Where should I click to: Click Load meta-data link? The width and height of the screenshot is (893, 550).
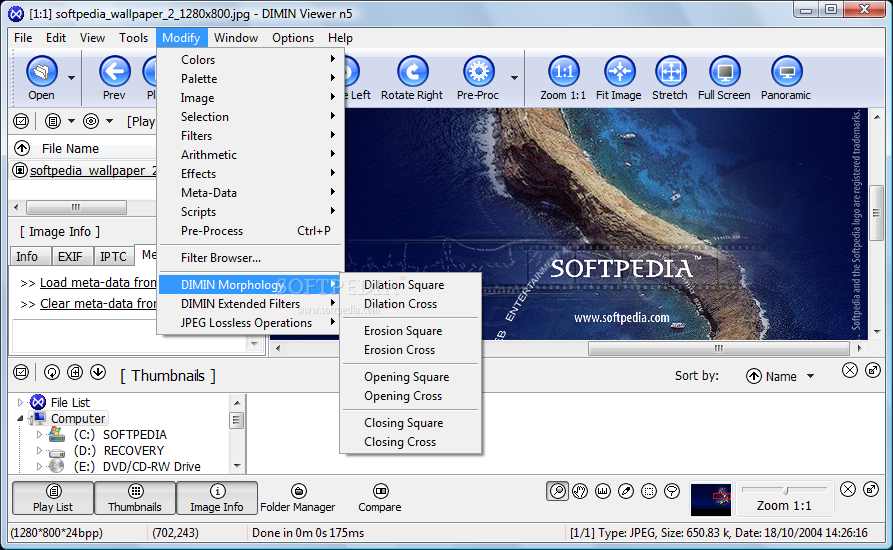(x=97, y=282)
